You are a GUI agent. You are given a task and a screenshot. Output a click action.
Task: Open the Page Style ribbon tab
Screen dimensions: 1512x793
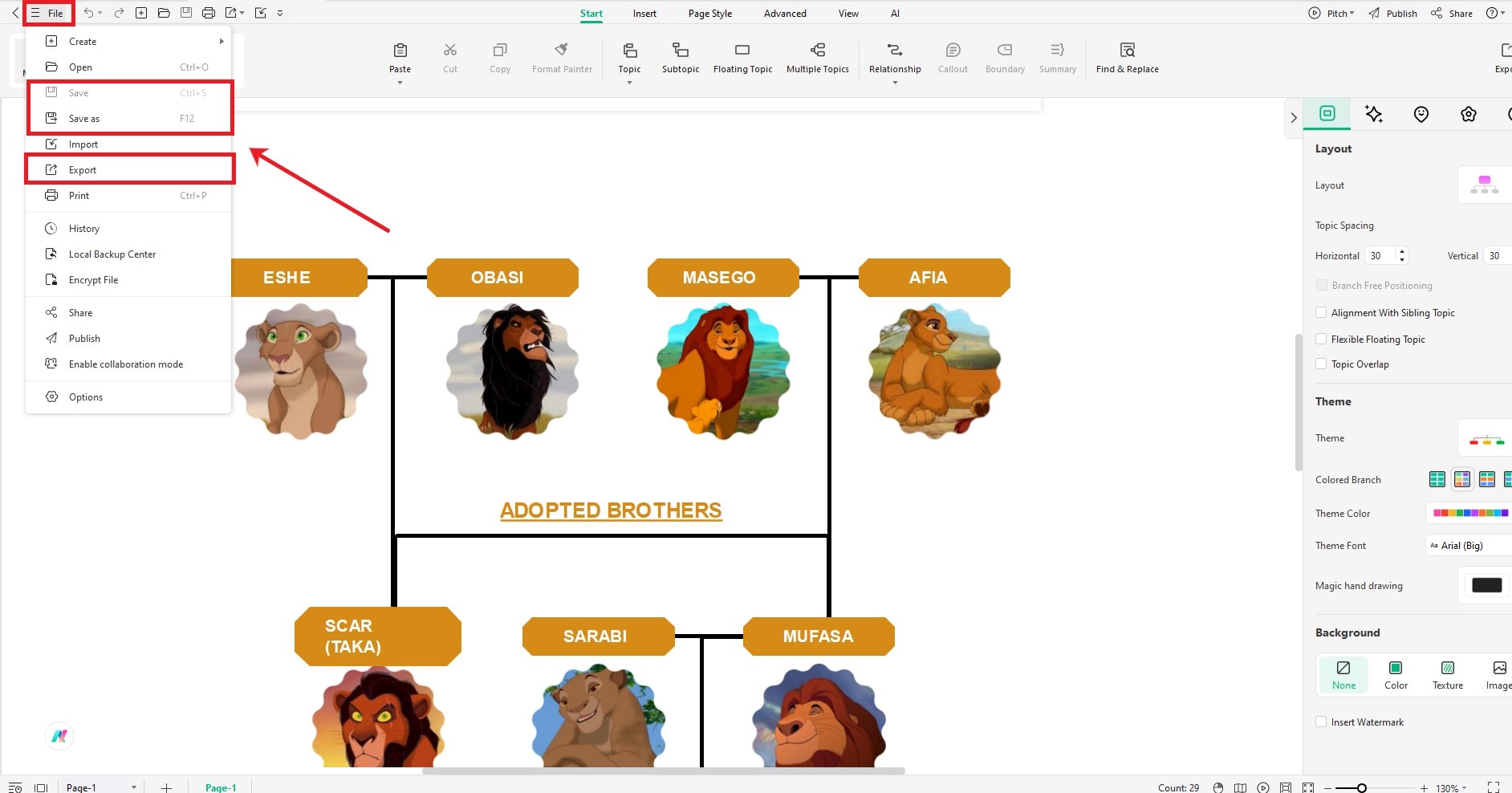pos(710,13)
